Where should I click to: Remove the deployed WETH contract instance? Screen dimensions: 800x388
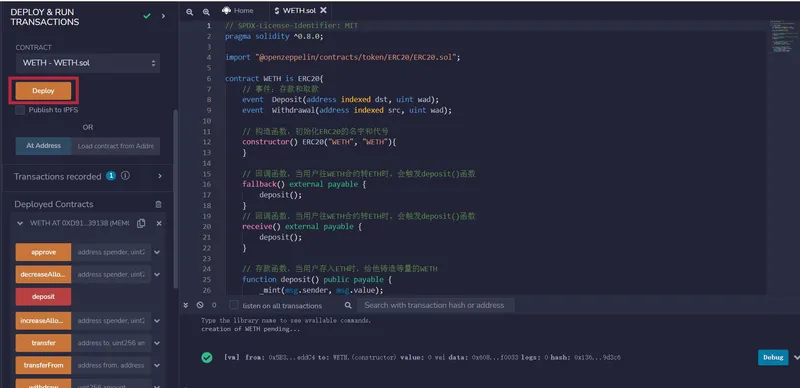159,224
